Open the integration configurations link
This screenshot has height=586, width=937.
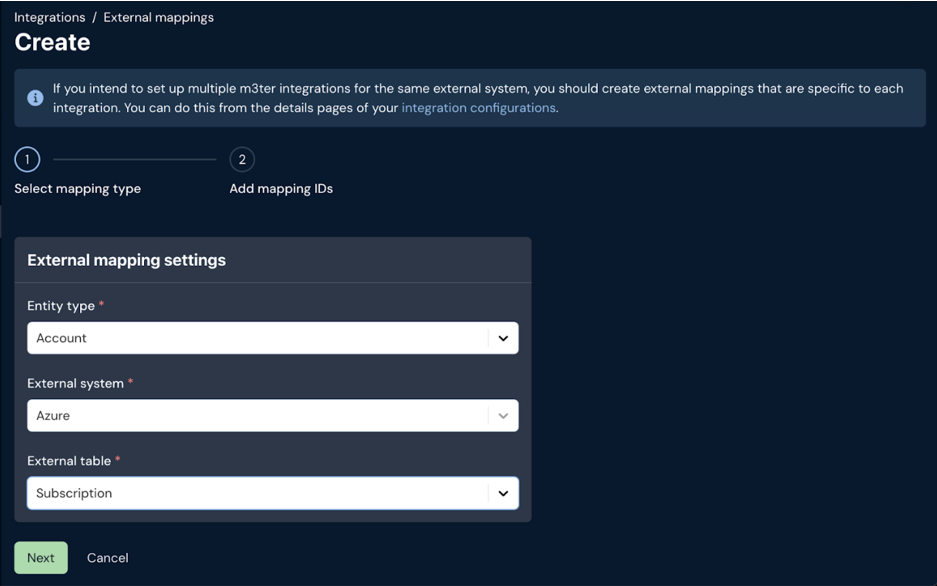tap(478, 108)
